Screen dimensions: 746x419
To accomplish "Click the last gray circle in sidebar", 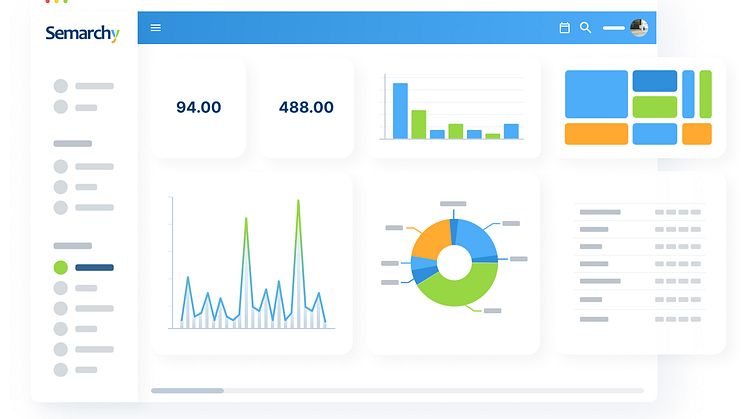I will point(61,369).
